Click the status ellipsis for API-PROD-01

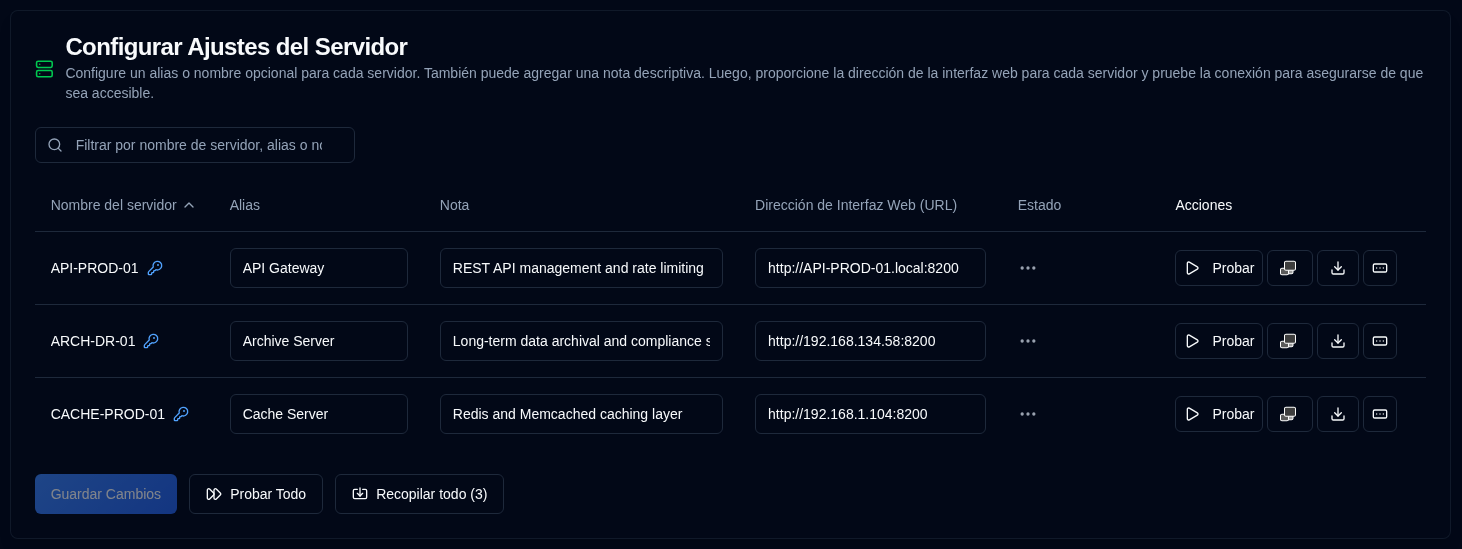click(1028, 268)
